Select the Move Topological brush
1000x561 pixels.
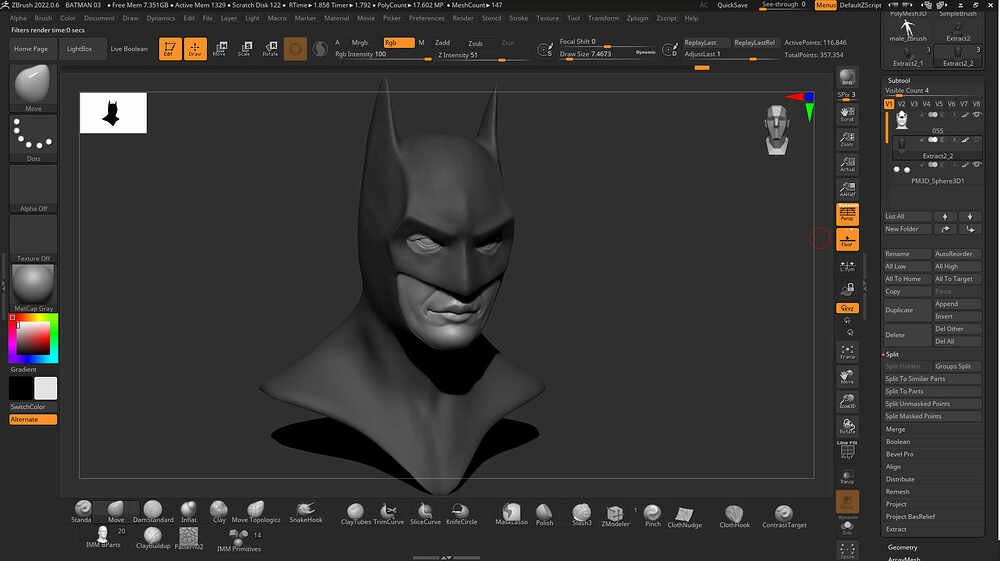pyautogui.click(x=256, y=513)
